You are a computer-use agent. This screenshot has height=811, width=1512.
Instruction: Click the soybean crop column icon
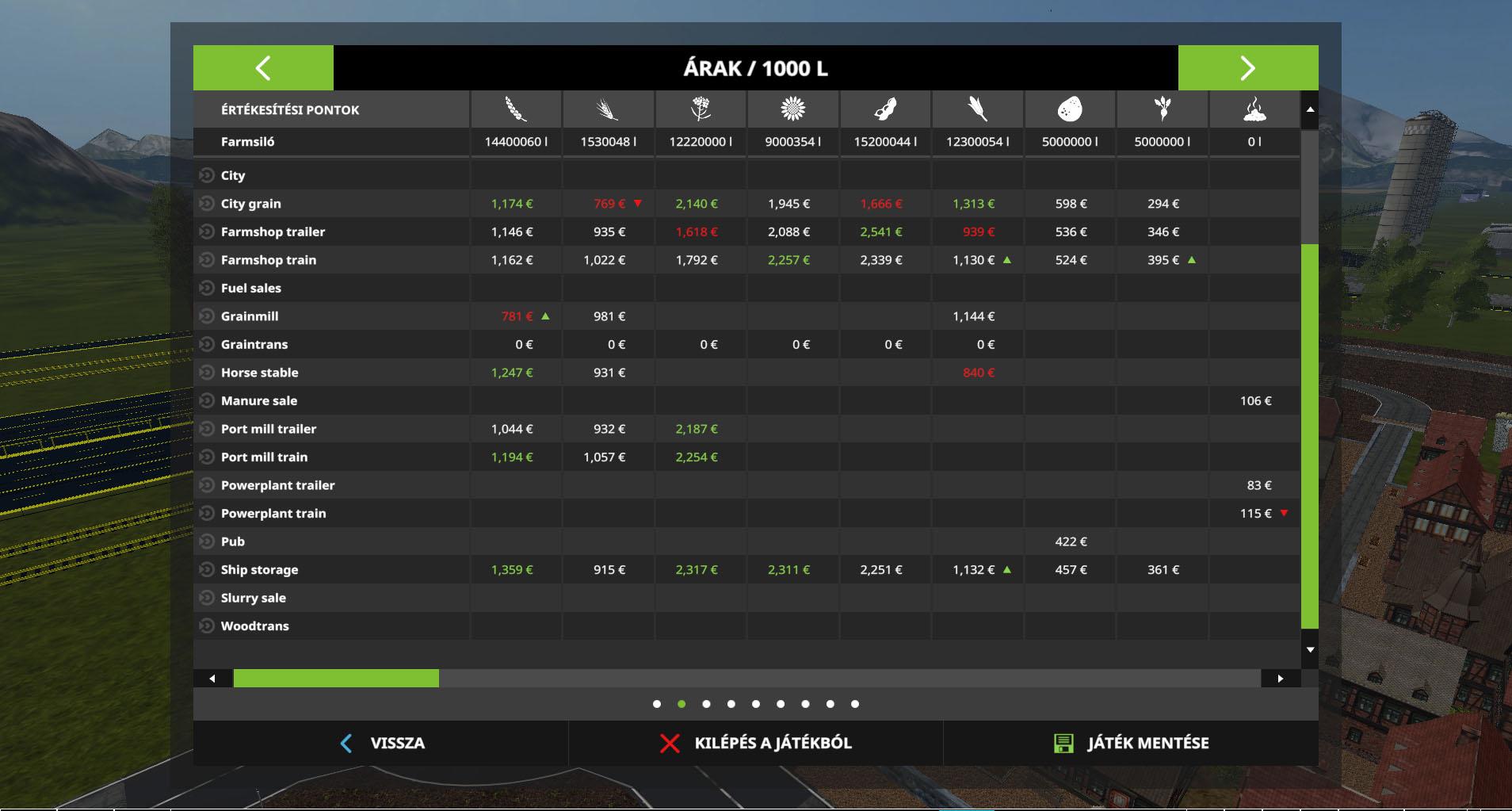885,109
